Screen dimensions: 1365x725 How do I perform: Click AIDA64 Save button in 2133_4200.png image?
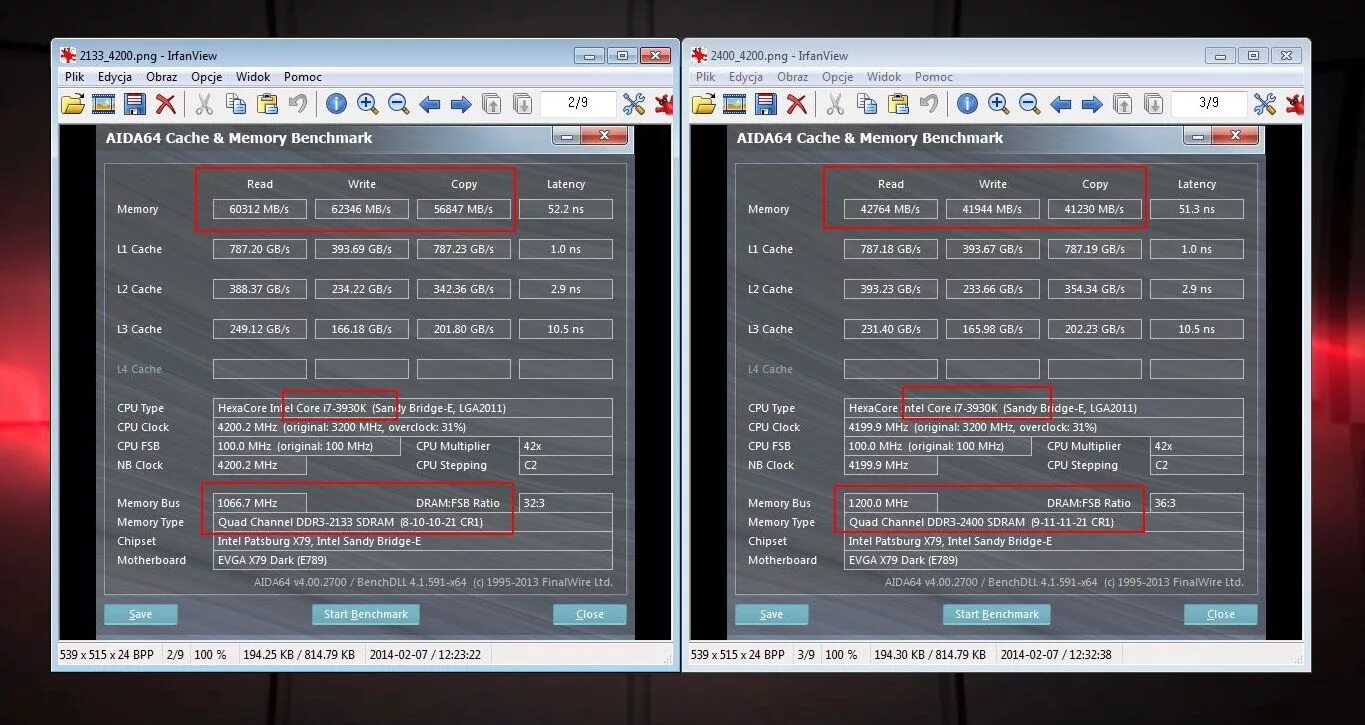141,614
